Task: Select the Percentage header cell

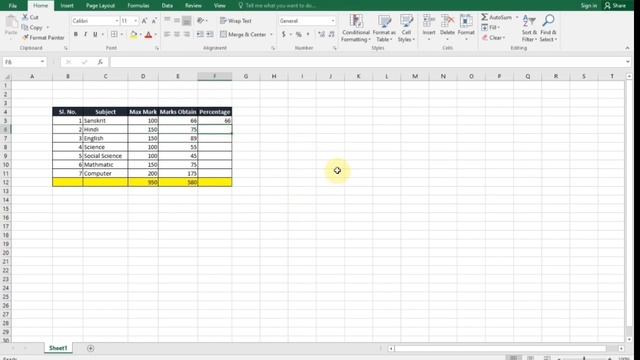Action: tap(215, 112)
